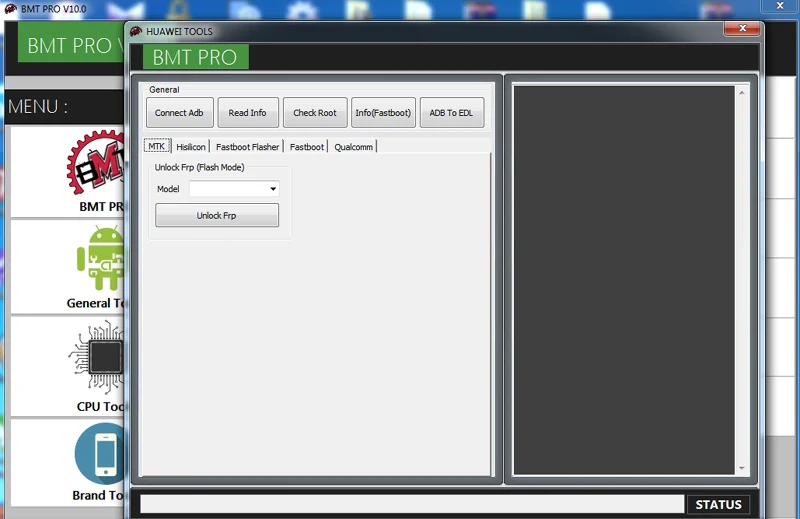The height and width of the screenshot is (519, 800).
Task: Click the Info(Fastboot) button
Action: [x=383, y=113]
